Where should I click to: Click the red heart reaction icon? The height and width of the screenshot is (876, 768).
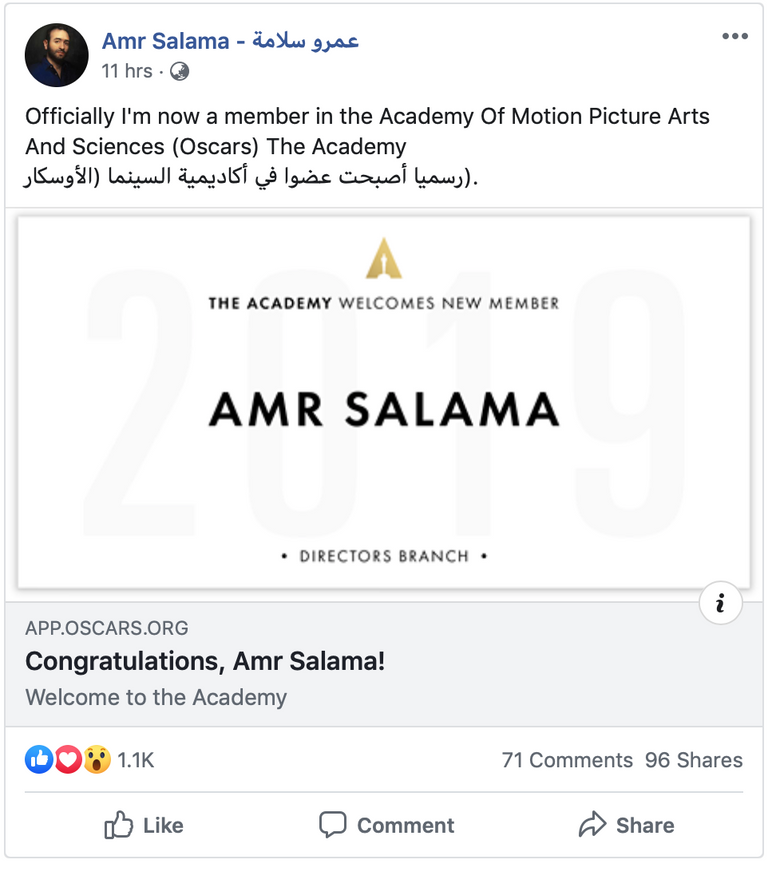pyautogui.click(x=66, y=759)
